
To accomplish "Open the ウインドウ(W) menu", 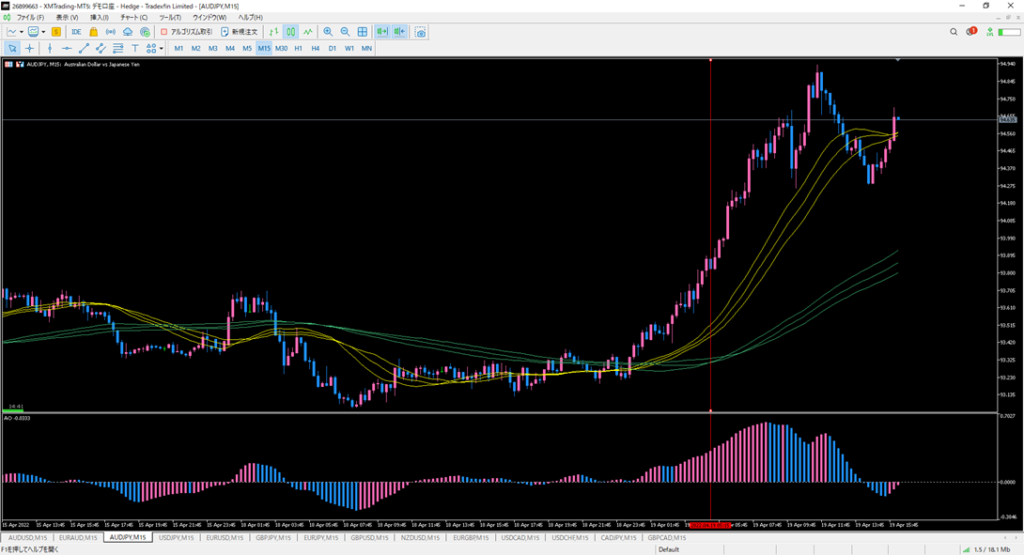I will 209,18.
